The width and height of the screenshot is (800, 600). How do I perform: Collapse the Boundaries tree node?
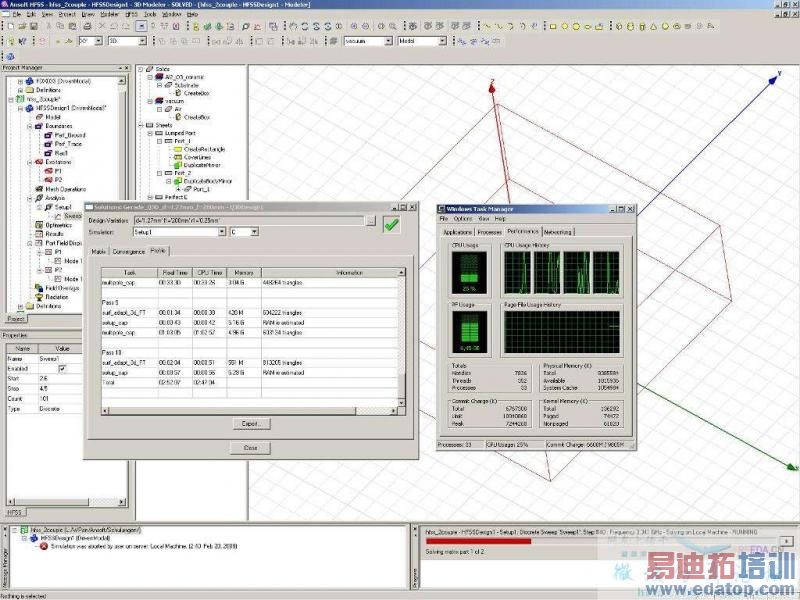30,126
